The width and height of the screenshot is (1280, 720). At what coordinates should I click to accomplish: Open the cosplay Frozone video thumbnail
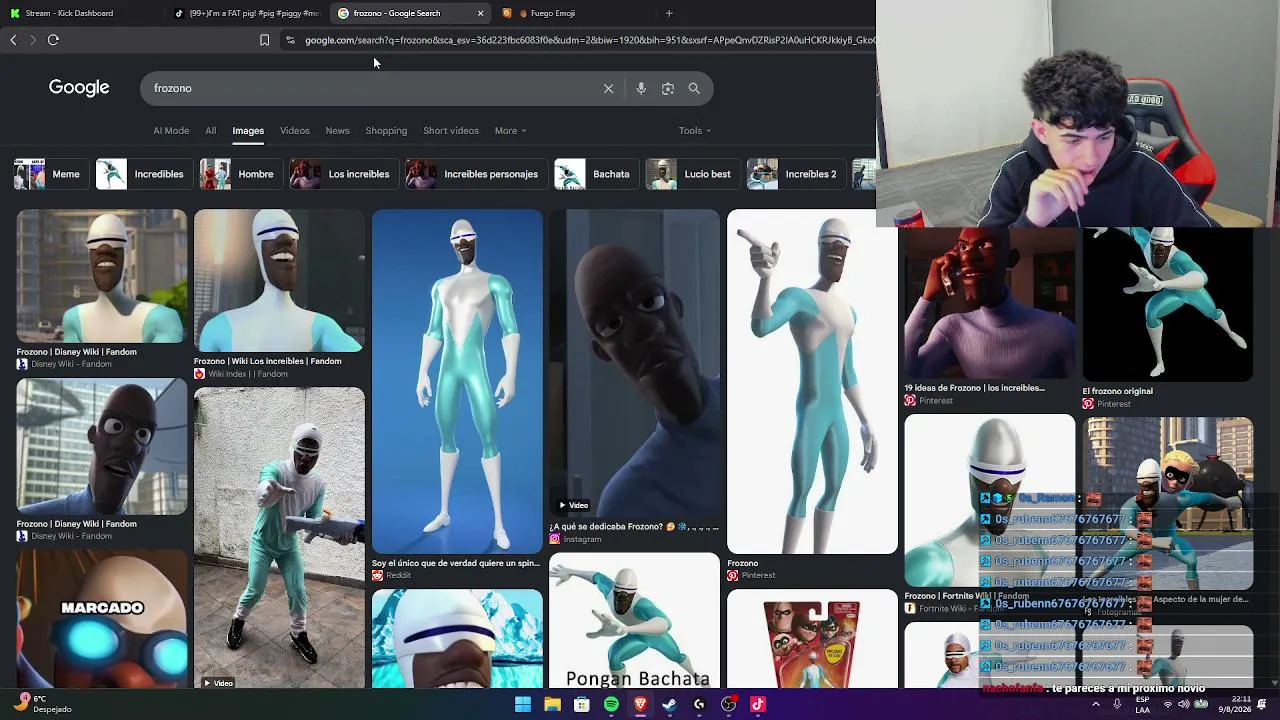pyautogui.click(x=279, y=538)
